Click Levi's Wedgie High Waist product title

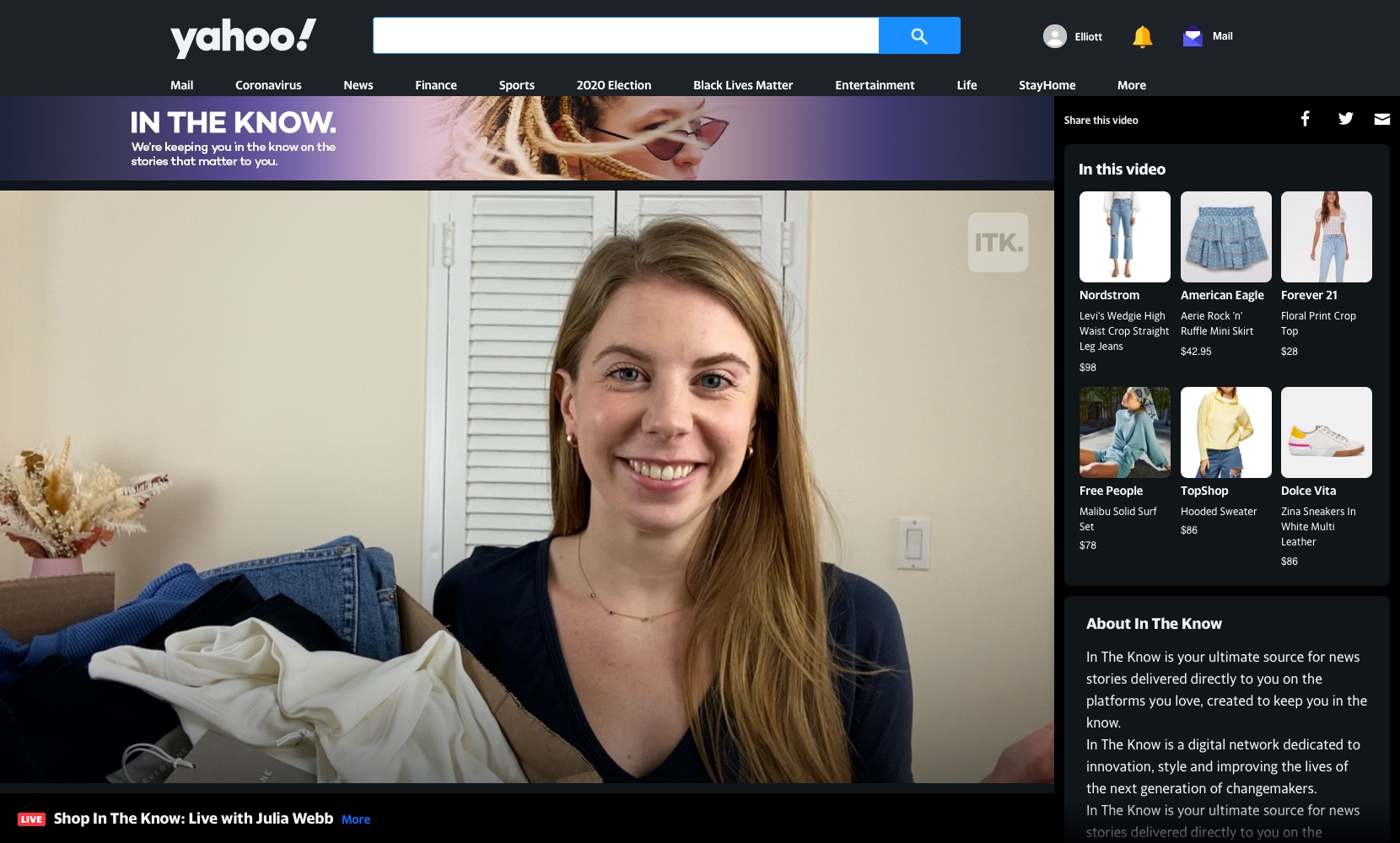(x=1124, y=331)
